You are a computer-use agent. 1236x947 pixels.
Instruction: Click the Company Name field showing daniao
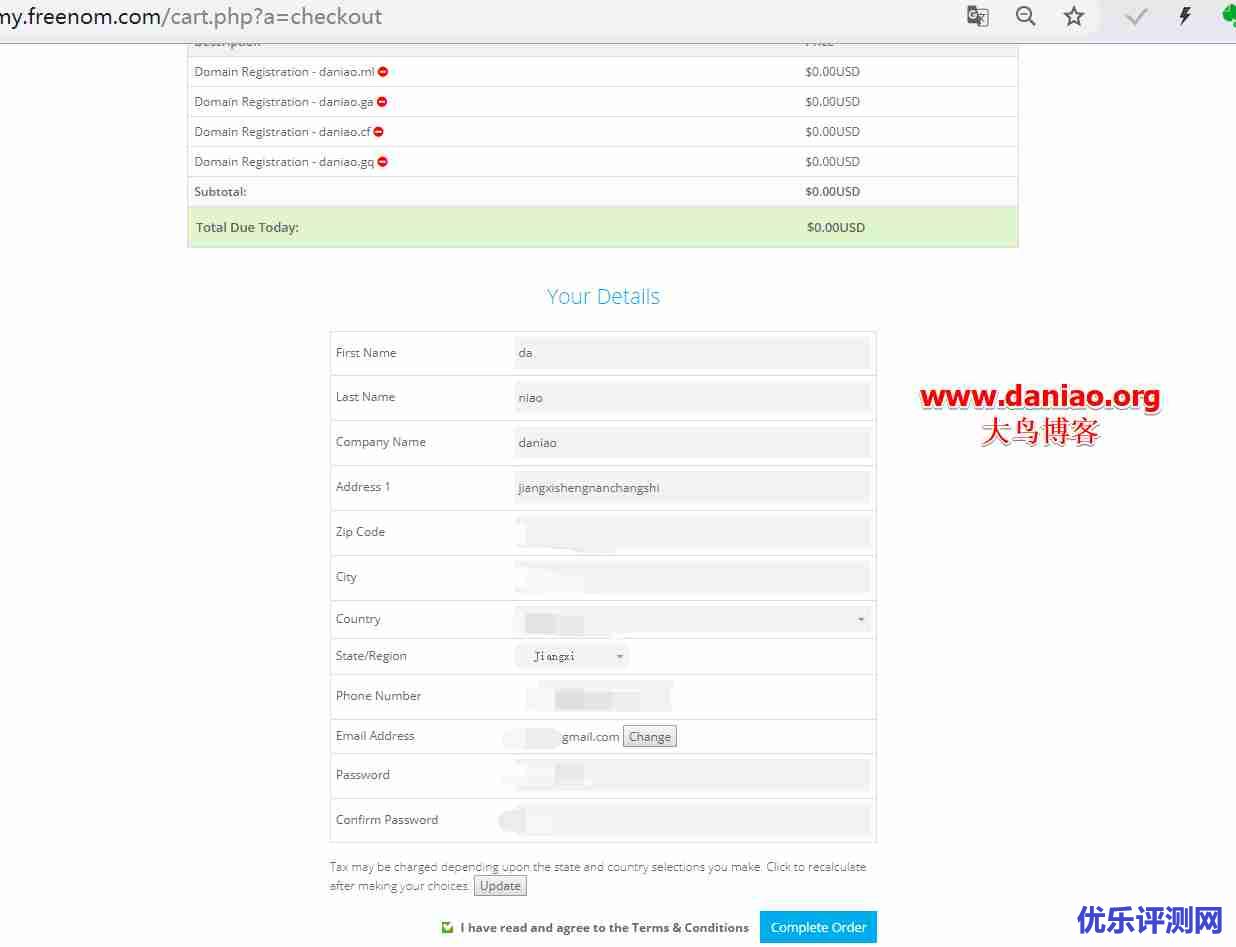[x=690, y=442]
